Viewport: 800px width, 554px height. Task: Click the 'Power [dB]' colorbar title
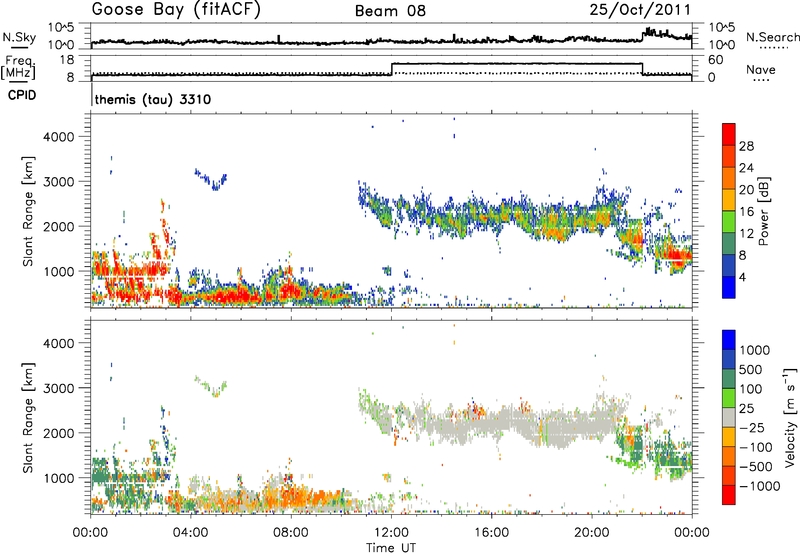763,211
